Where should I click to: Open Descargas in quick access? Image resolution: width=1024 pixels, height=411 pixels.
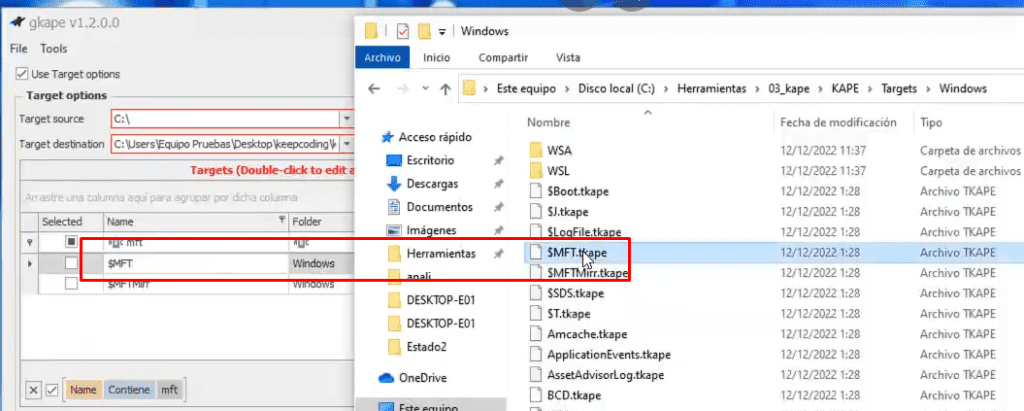[x=432, y=184]
